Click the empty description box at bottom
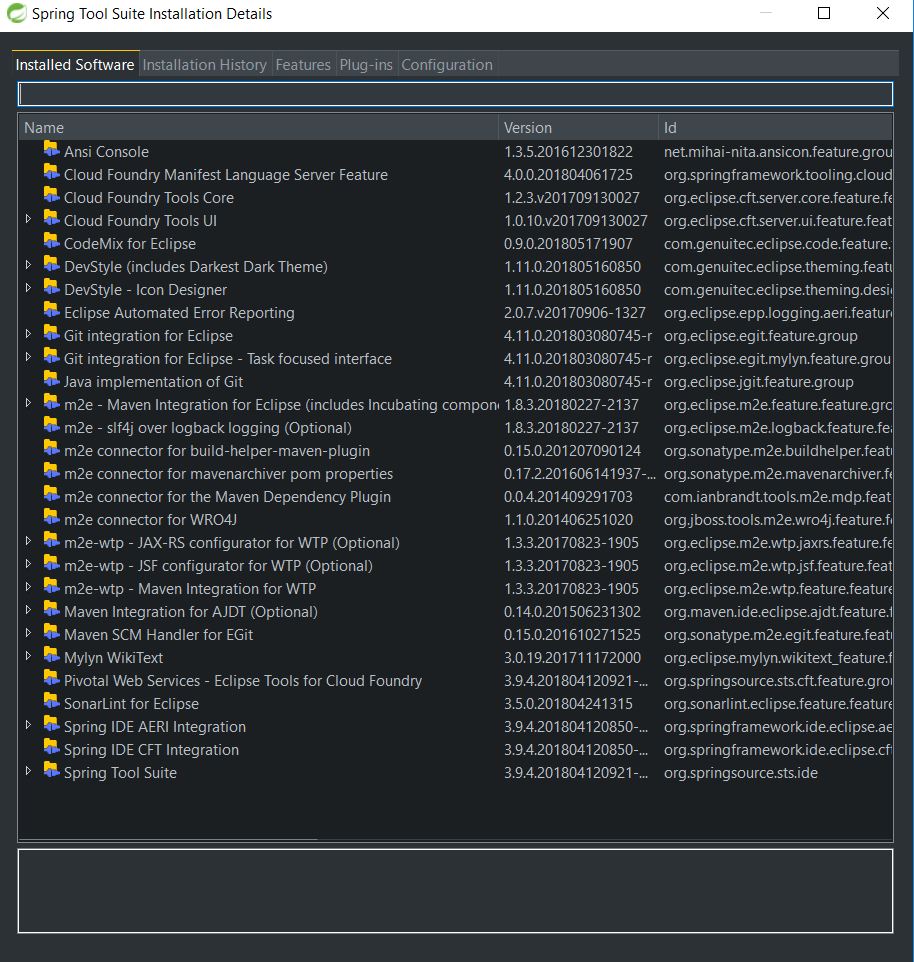 [455, 891]
